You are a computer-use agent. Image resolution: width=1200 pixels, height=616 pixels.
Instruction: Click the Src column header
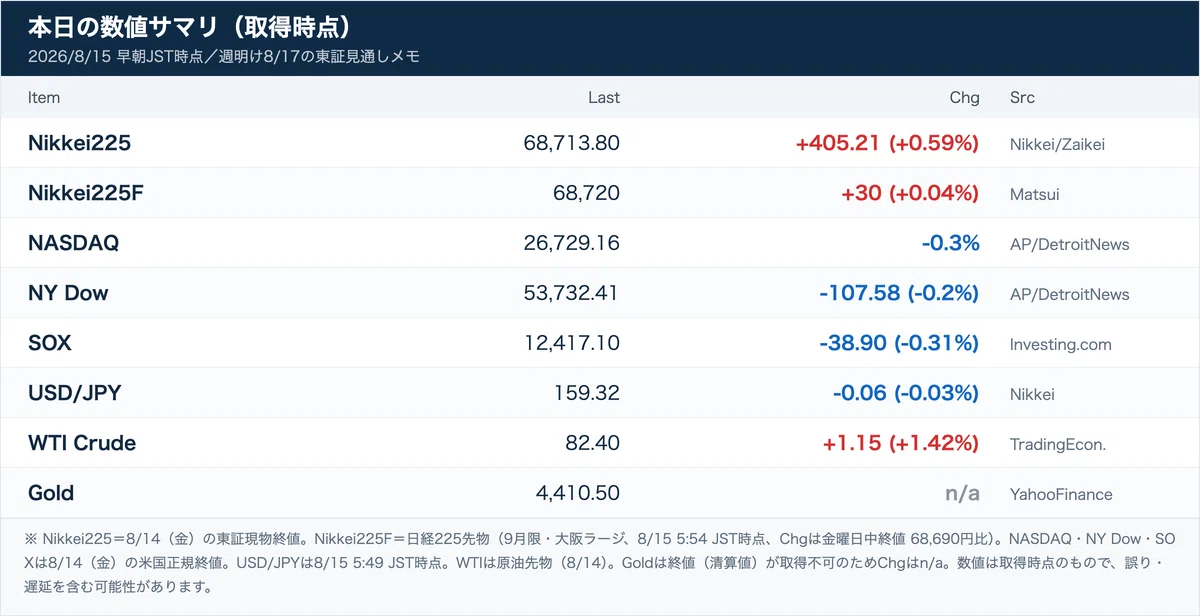point(1022,98)
